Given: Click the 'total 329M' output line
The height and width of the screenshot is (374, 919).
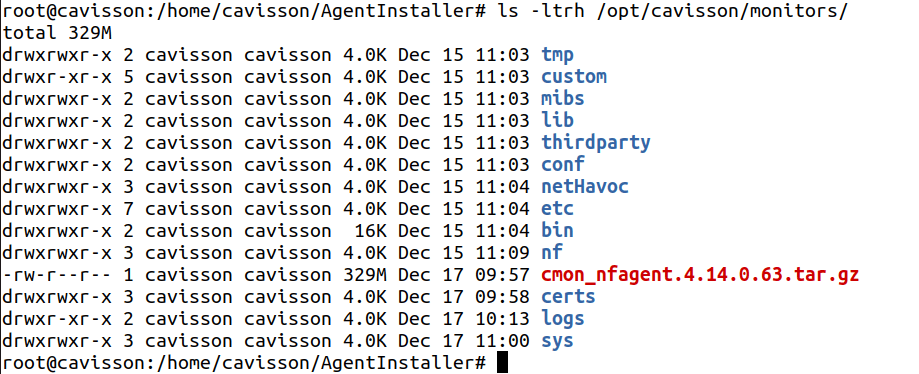Looking at the screenshot, I should click(58, 33).
